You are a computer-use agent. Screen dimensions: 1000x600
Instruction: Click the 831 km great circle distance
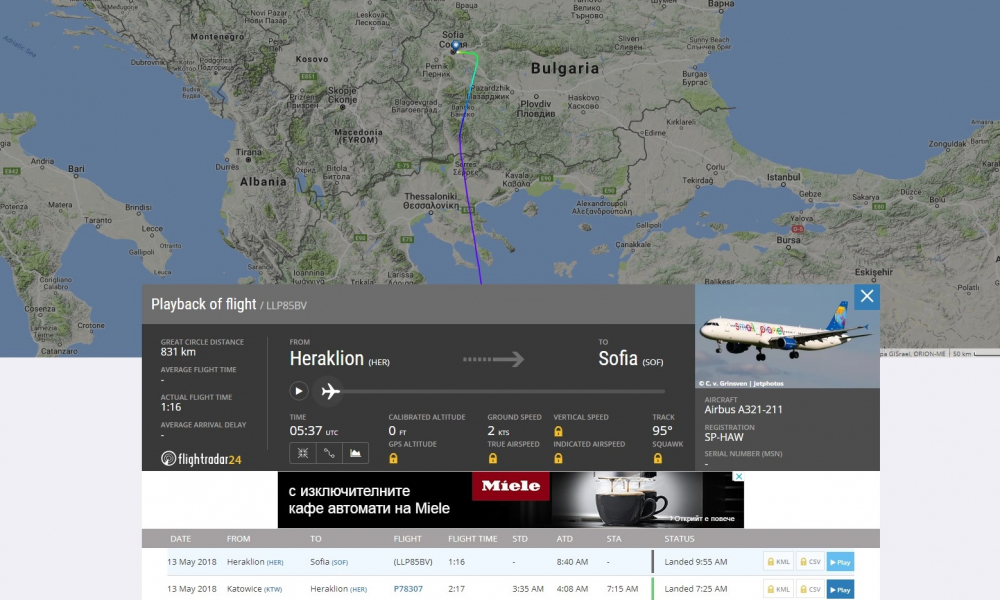click(178, 352)
